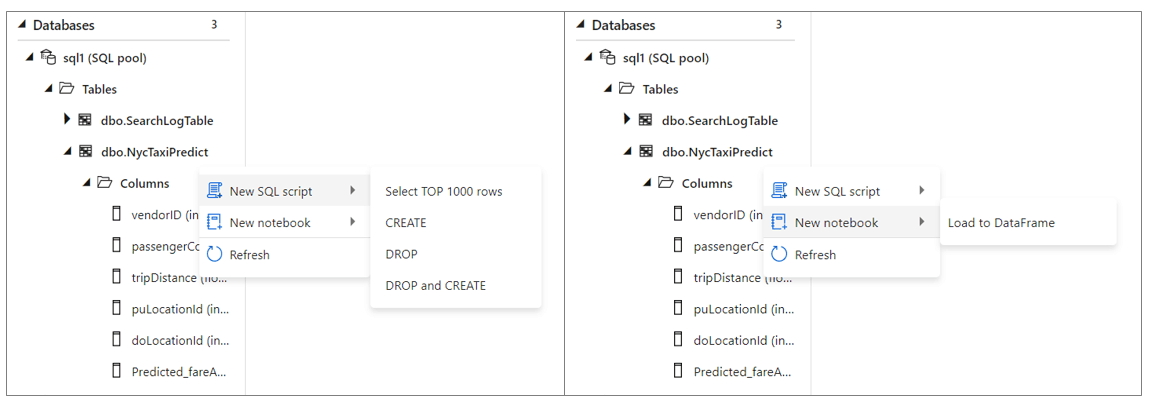Viewport: 1156px width, 402px height.
Task: Click the New notebook icon in right context menu
Action: [x=779, y=222]
